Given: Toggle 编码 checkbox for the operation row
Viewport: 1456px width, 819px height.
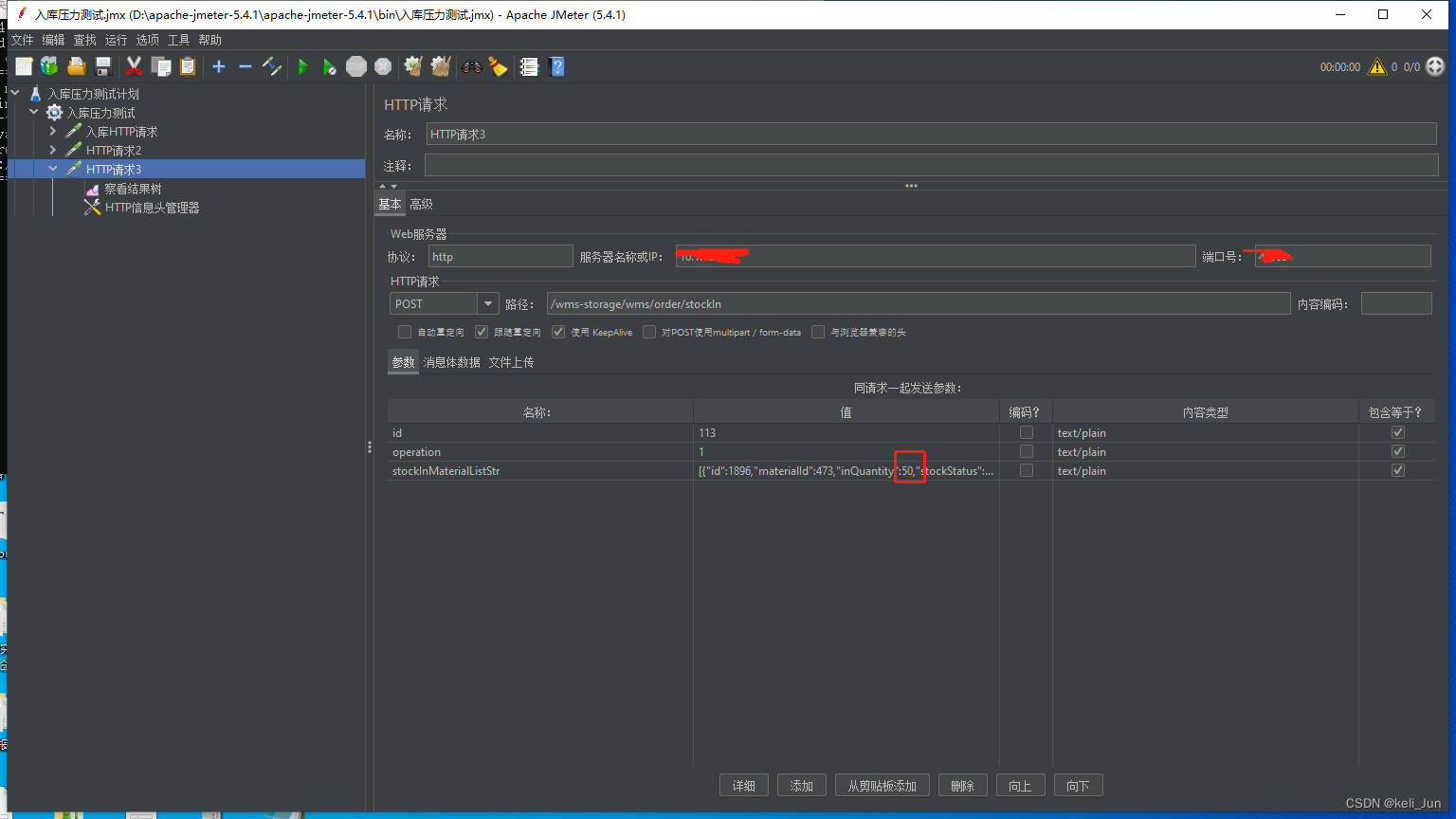Looking at the screenshot, I should pos(1026,451).
